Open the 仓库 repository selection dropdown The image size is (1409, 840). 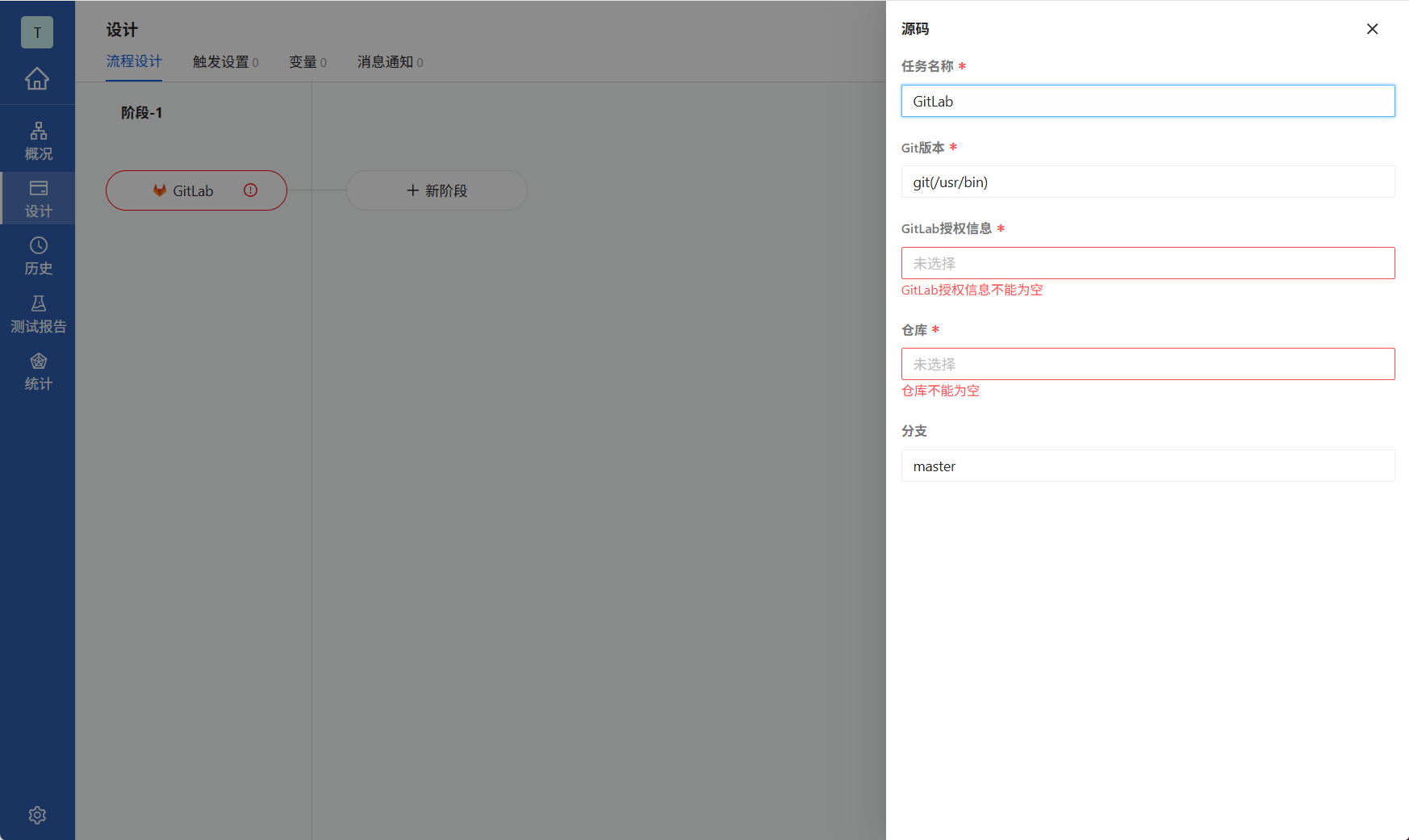pos(1148,364)
